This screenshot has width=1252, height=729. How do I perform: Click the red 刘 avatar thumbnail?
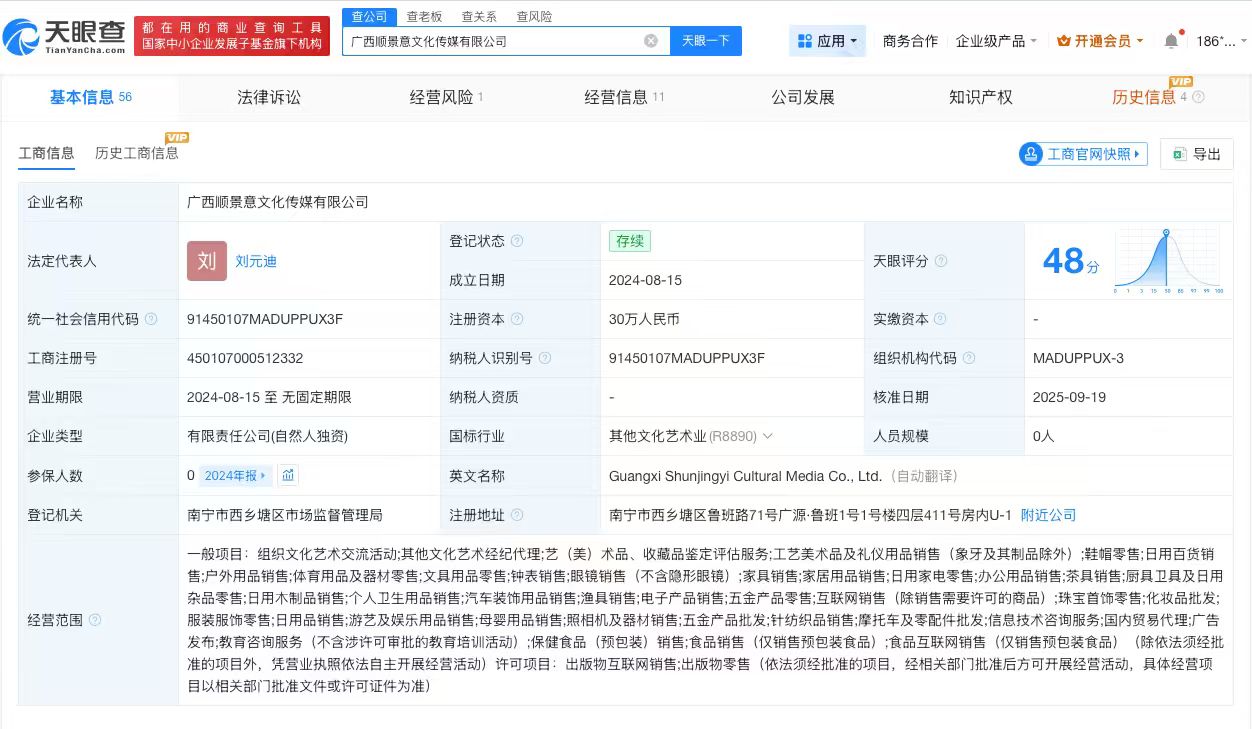tap(207, 261)
